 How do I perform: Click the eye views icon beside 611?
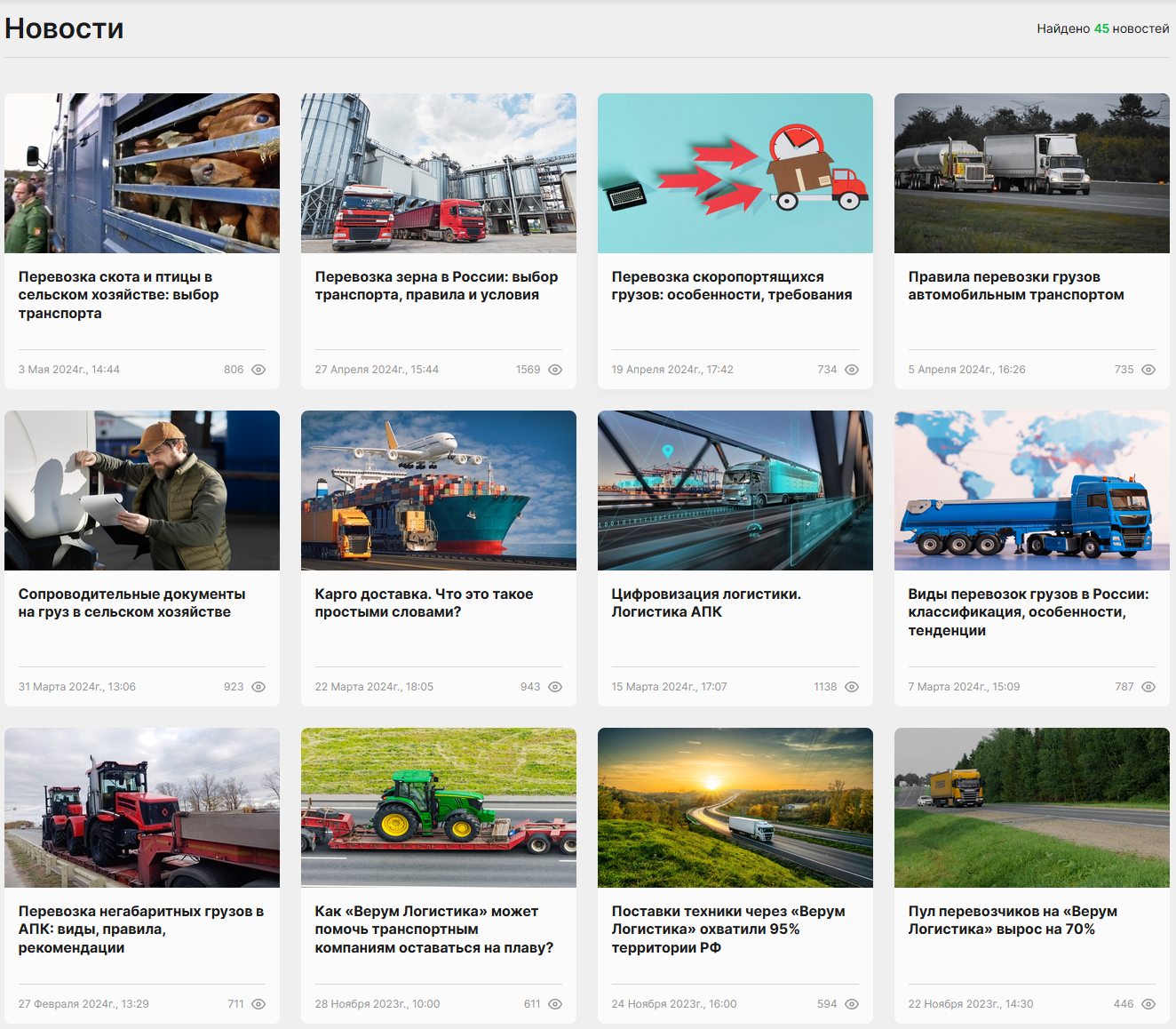pyautogui.click(x=555, y=1004)
